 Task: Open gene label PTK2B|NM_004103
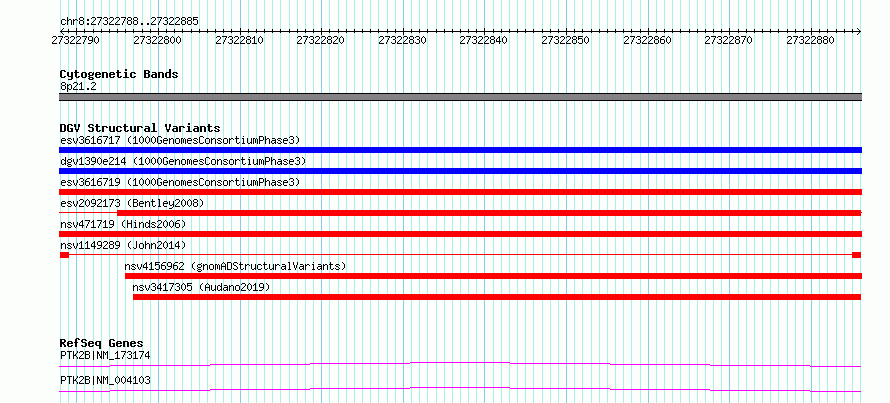click(105, 381)
